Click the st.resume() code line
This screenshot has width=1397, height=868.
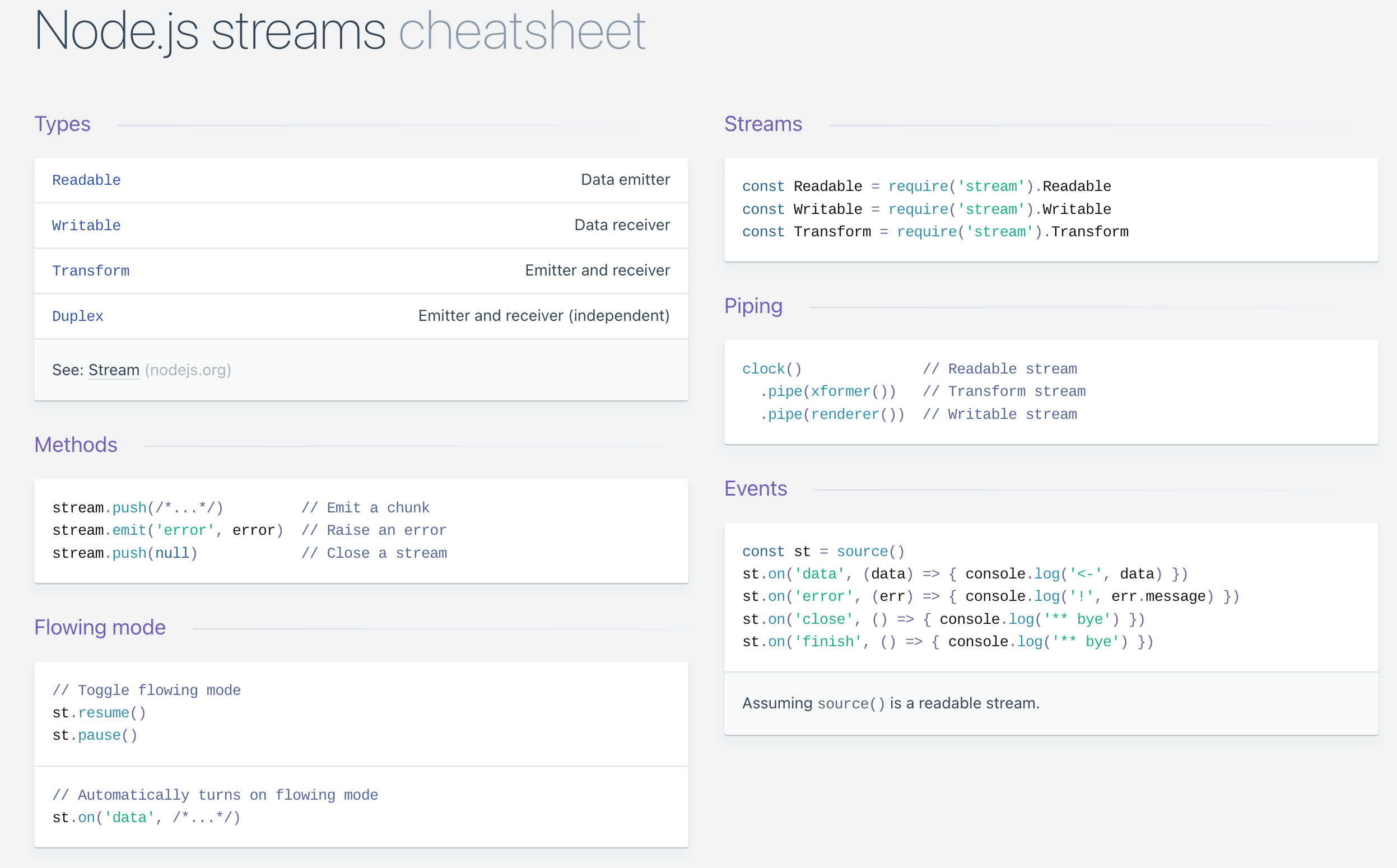click(x=99, y=713)
